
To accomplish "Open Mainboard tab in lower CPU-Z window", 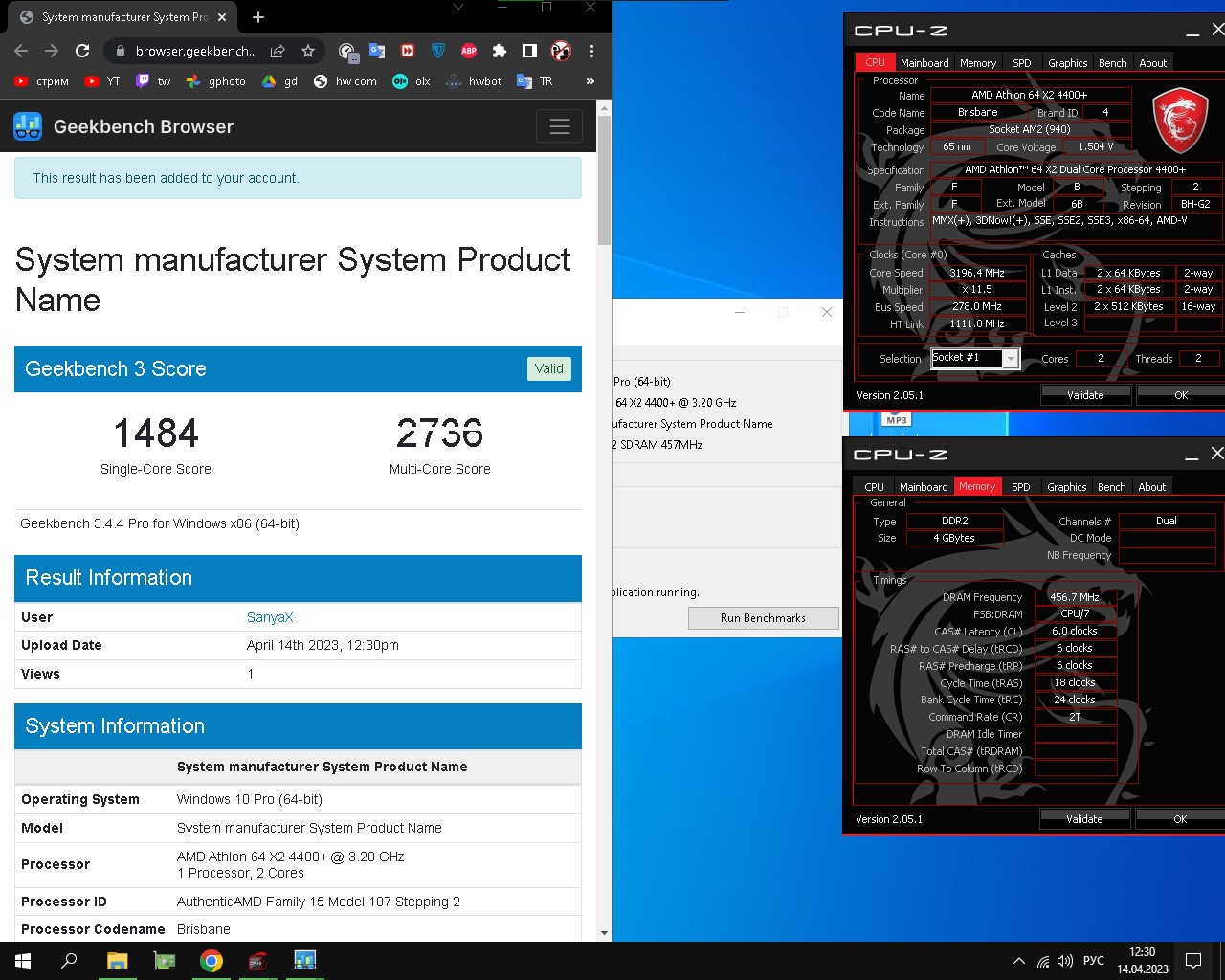I will coord(924,487).
